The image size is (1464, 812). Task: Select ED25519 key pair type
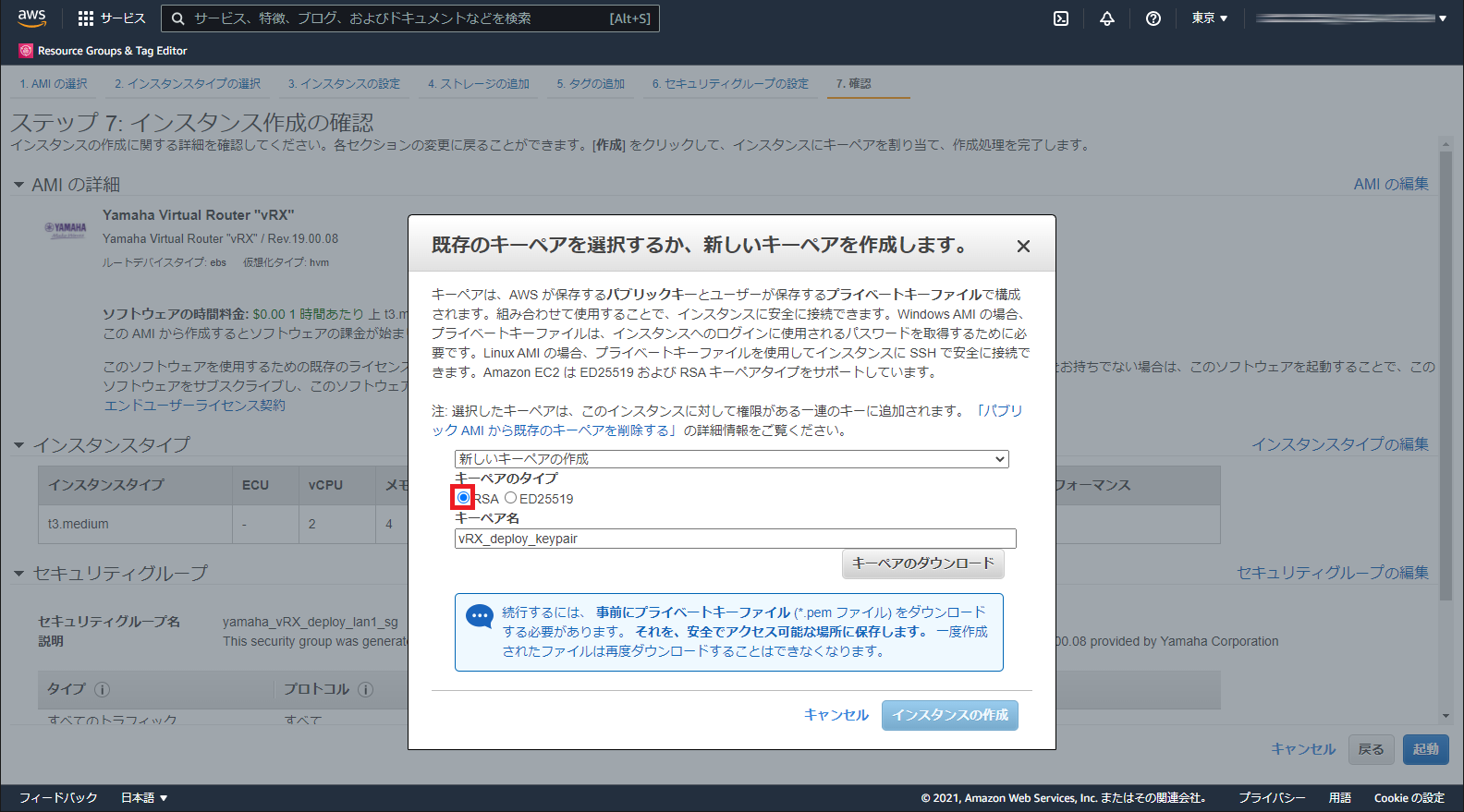pos(510,498)
